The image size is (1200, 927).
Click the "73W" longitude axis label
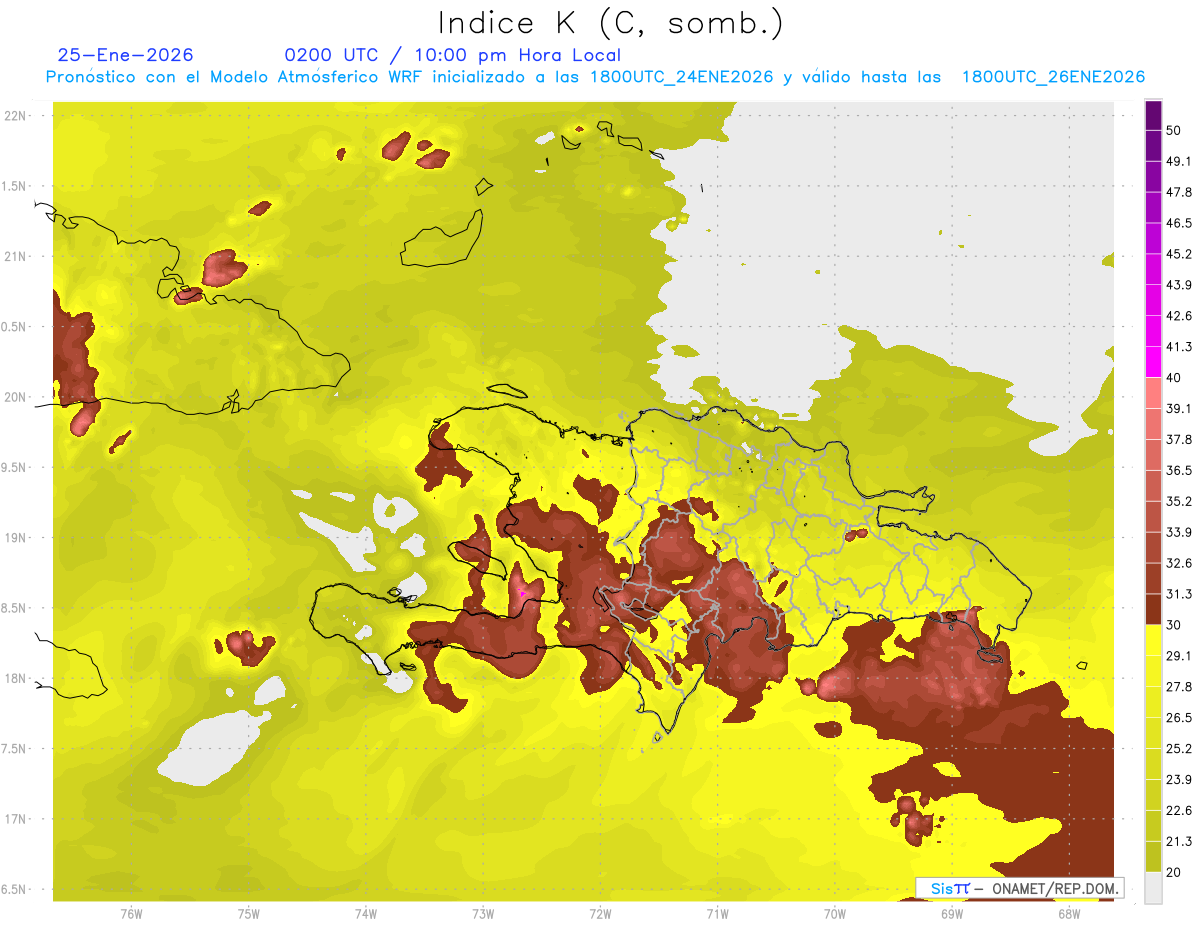483,914
